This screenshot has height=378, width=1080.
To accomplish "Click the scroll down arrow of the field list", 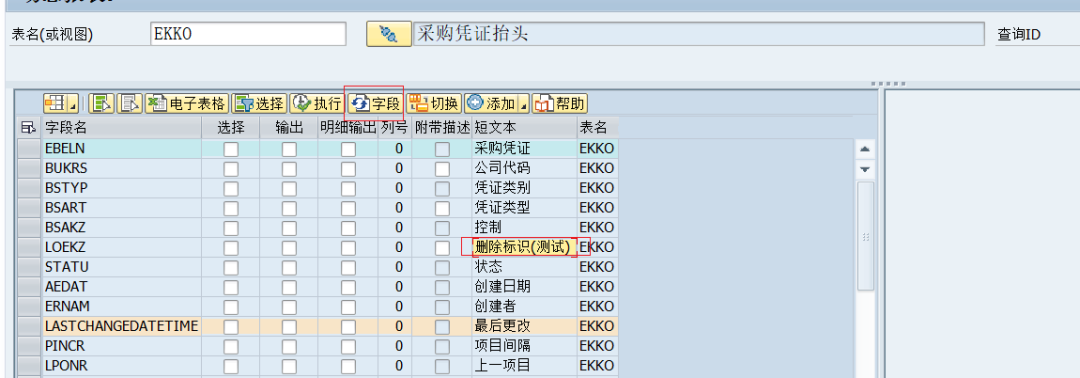I will [865, 169].
